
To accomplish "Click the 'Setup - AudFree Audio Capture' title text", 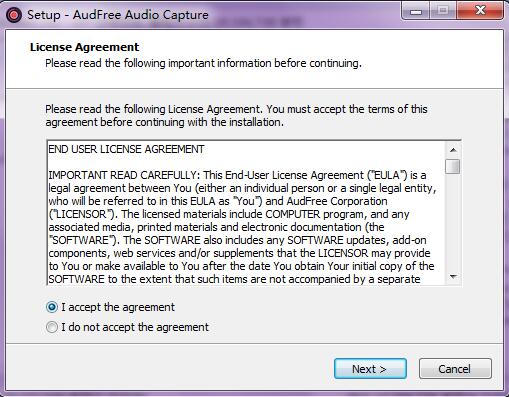I will (x=118, y=15).
